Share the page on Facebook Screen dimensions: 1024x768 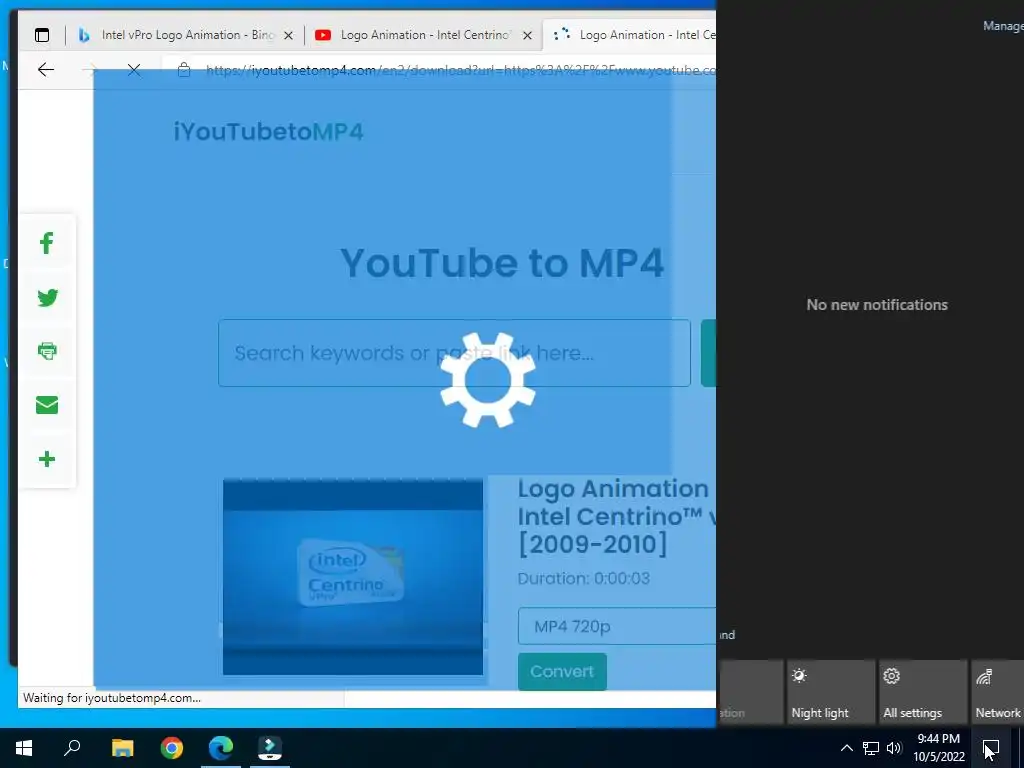click(47, 244)
